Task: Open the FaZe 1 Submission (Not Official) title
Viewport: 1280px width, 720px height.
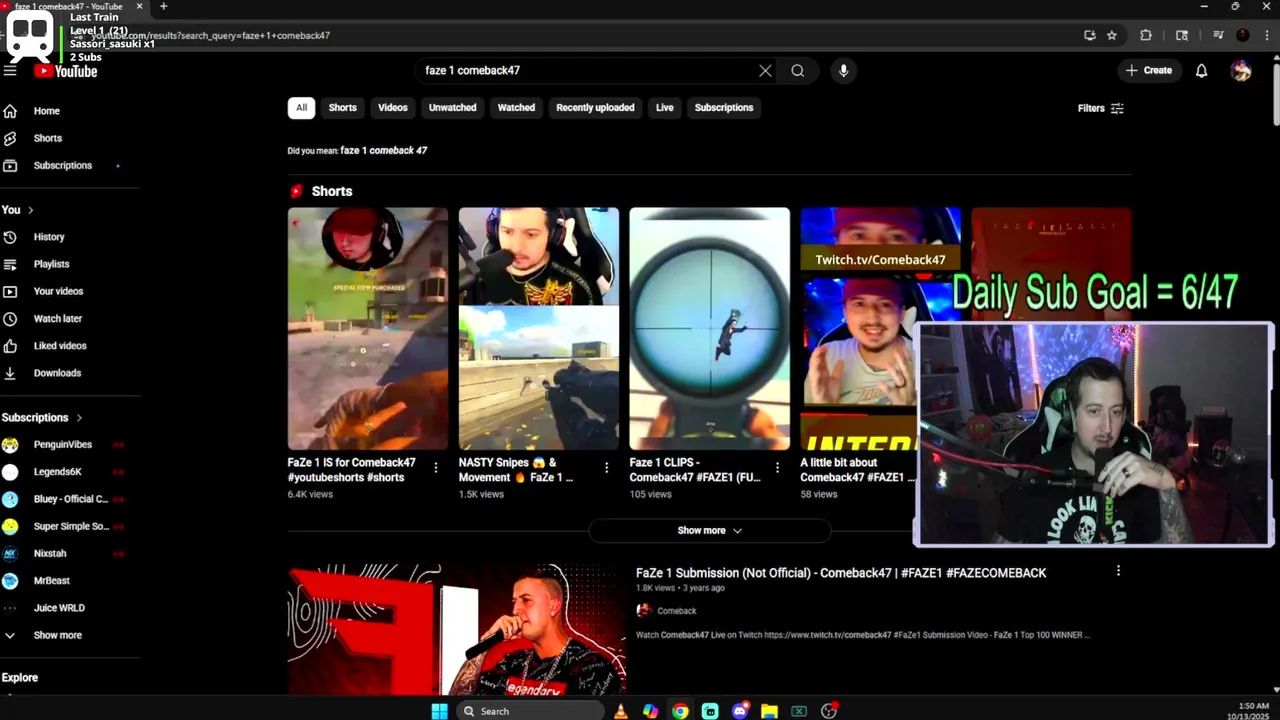Action: click(841, 573)
